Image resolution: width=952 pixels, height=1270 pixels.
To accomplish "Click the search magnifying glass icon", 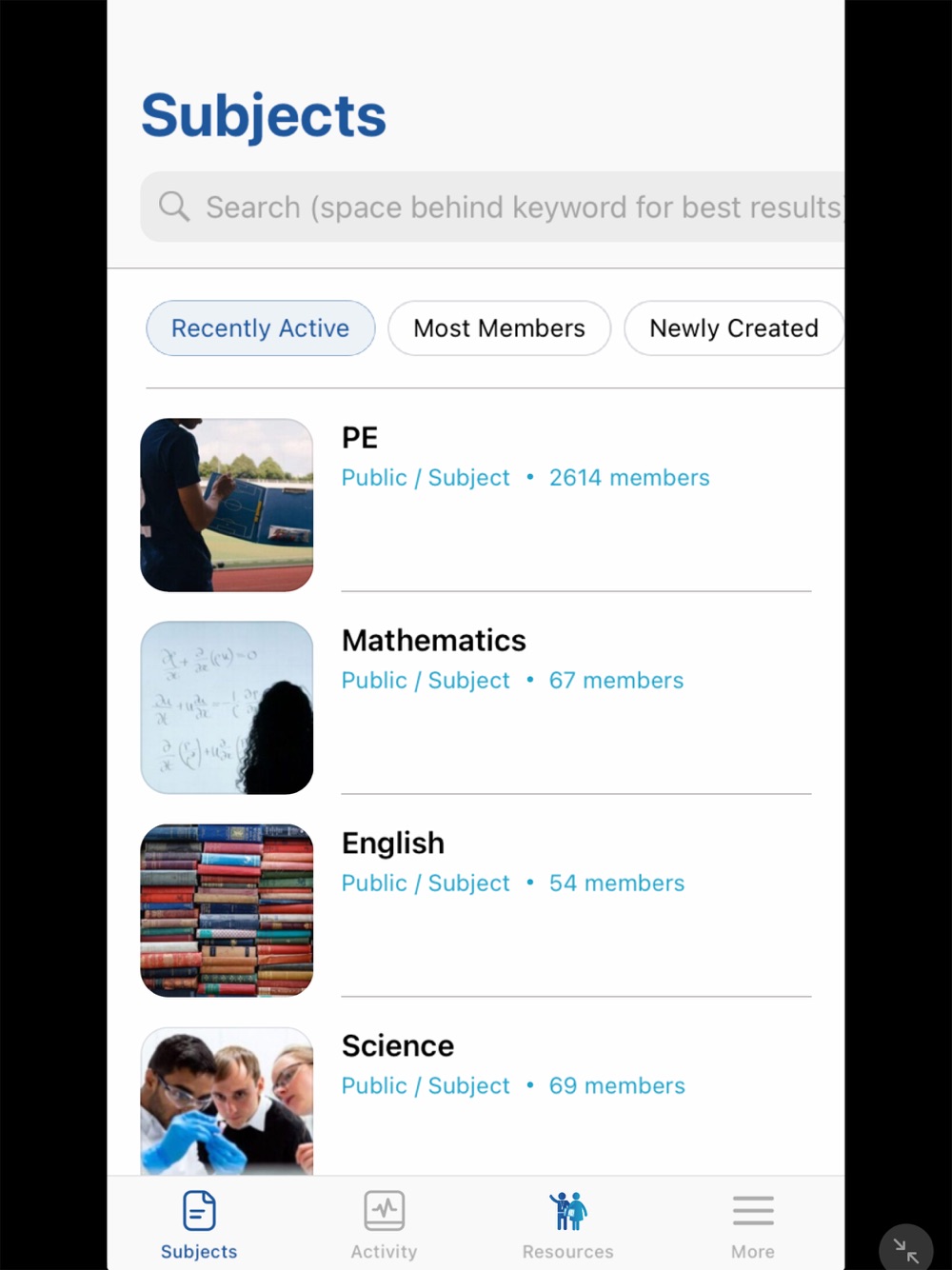I will click(174, 206).
